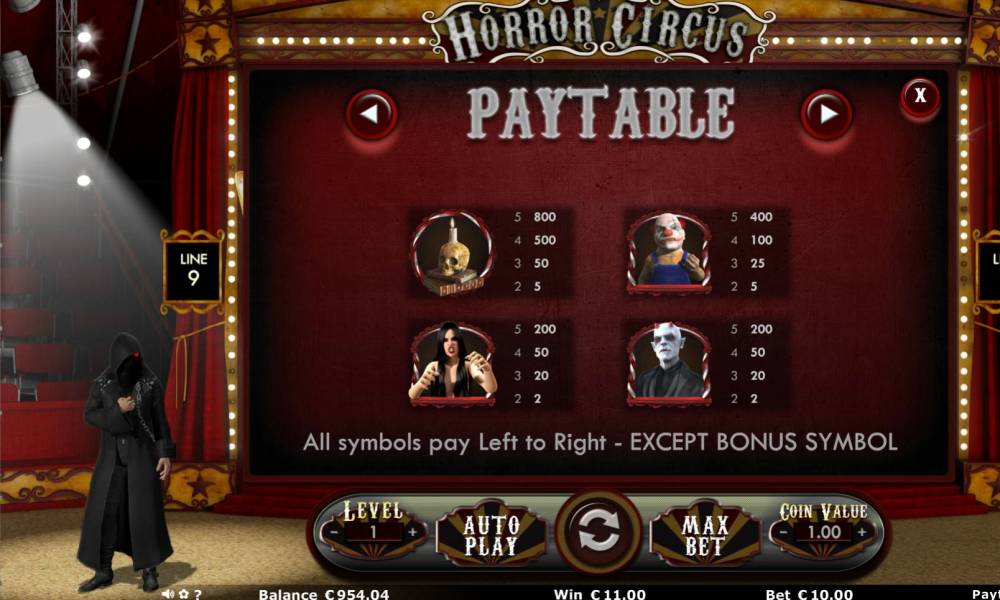Screen dimensions: 1000x600
Task: Click the Level value field
Action: [x=374, y=532]
